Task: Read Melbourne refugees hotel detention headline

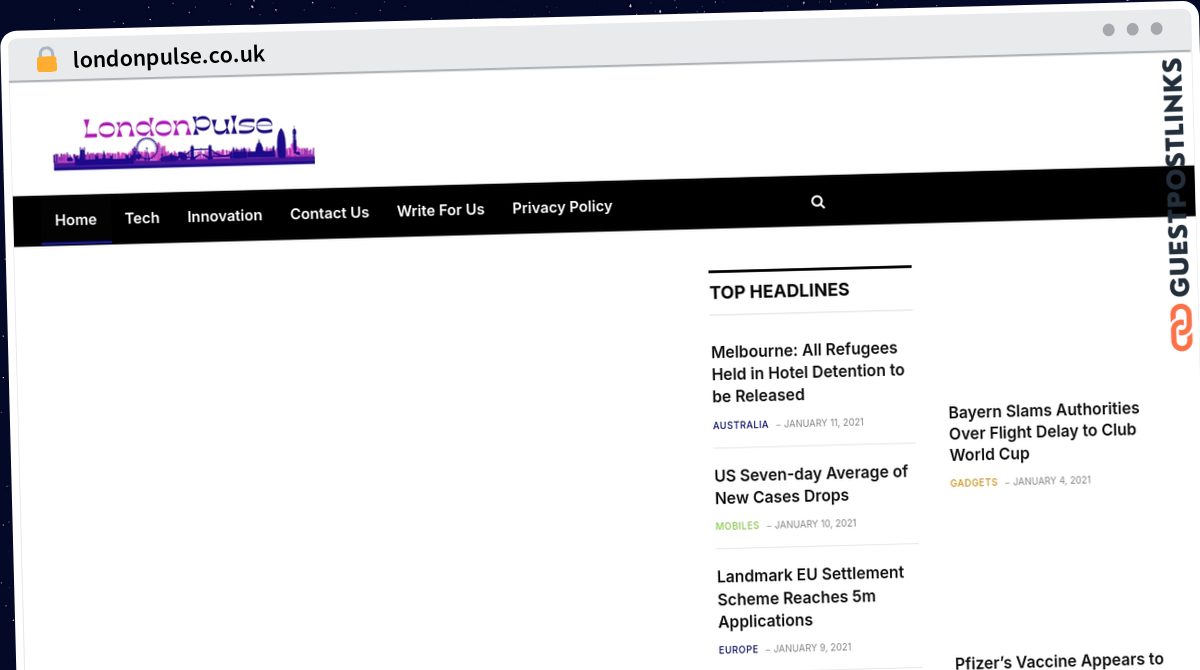Action: coord(808,372)
